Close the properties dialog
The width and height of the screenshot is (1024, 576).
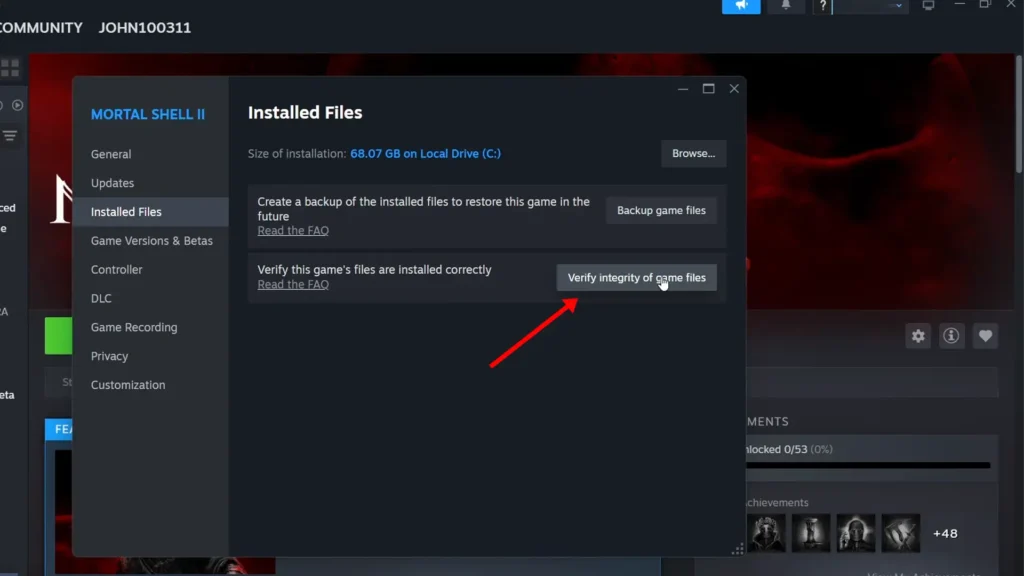734,88
